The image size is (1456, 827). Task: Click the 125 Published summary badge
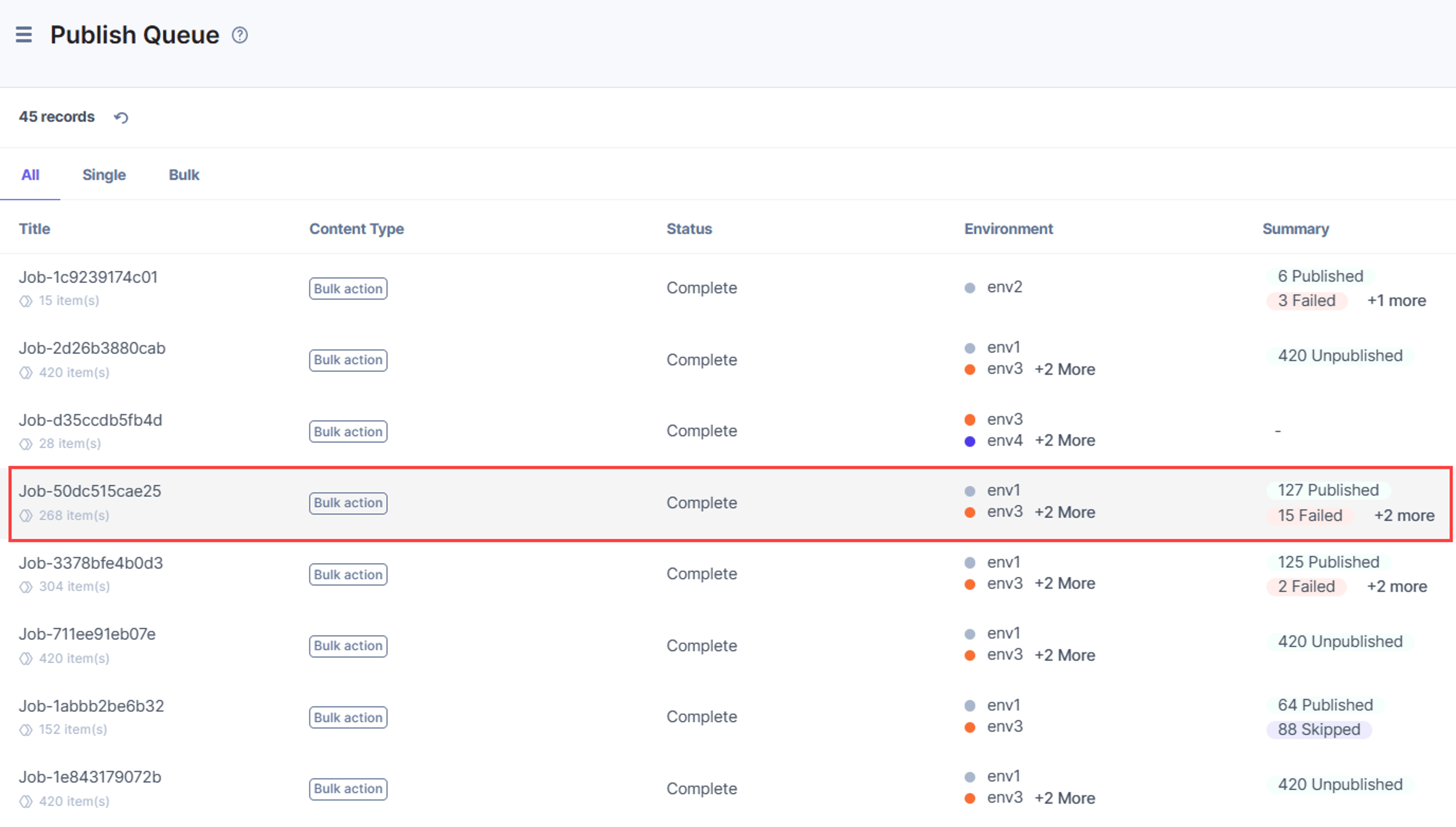(x=1328, y=562)
